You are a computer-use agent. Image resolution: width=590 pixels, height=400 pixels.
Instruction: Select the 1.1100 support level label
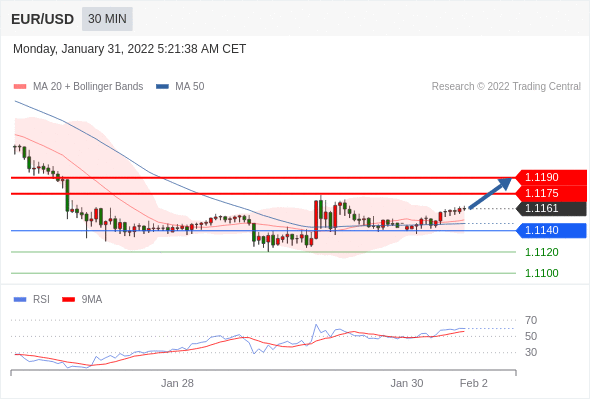[541, 273]
